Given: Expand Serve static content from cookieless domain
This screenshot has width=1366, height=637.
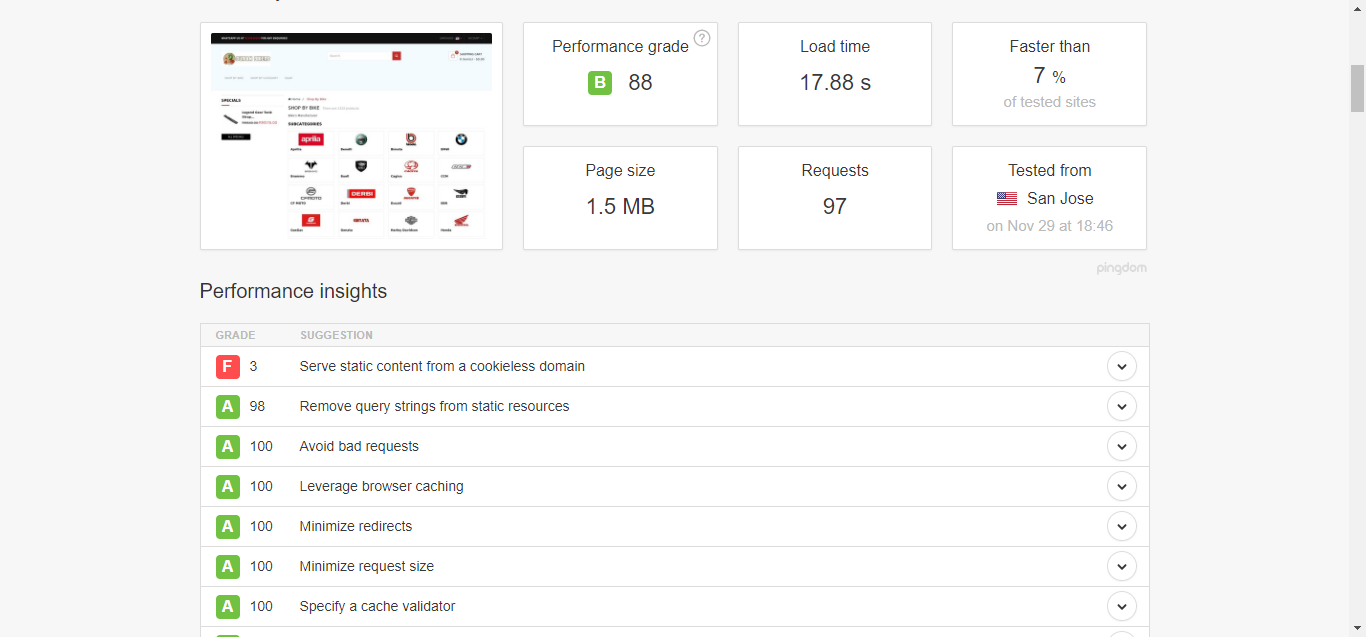Looking at the screenshot, I should coord(1122,367).
